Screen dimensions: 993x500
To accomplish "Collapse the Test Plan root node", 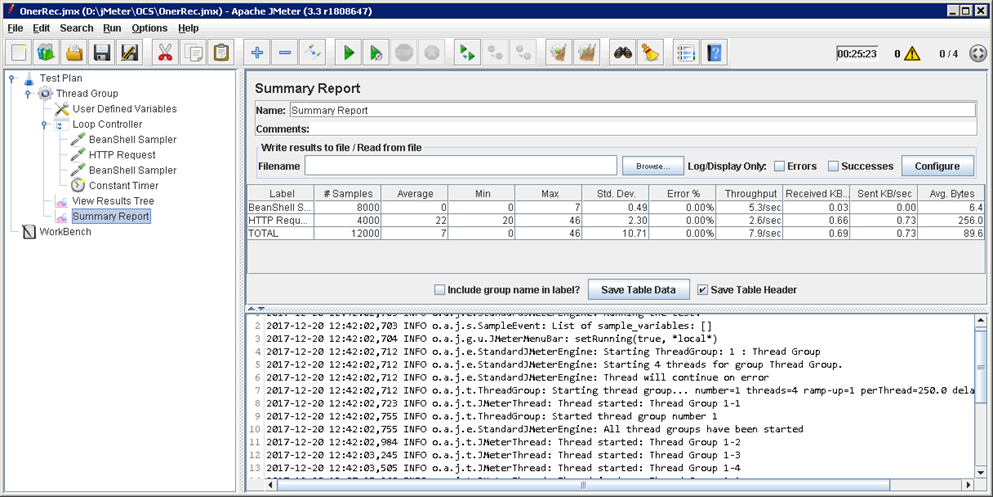I will click(11, 78).
